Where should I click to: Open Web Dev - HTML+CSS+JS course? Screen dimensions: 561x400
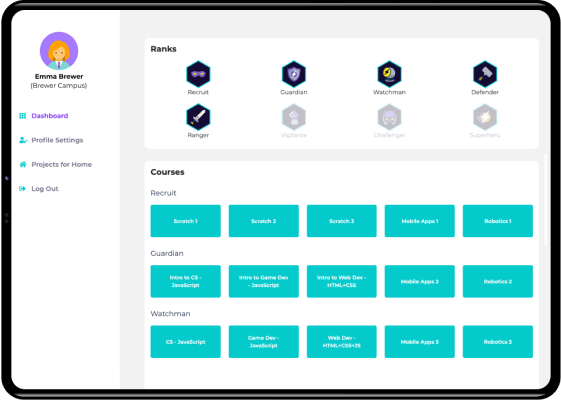342,342
